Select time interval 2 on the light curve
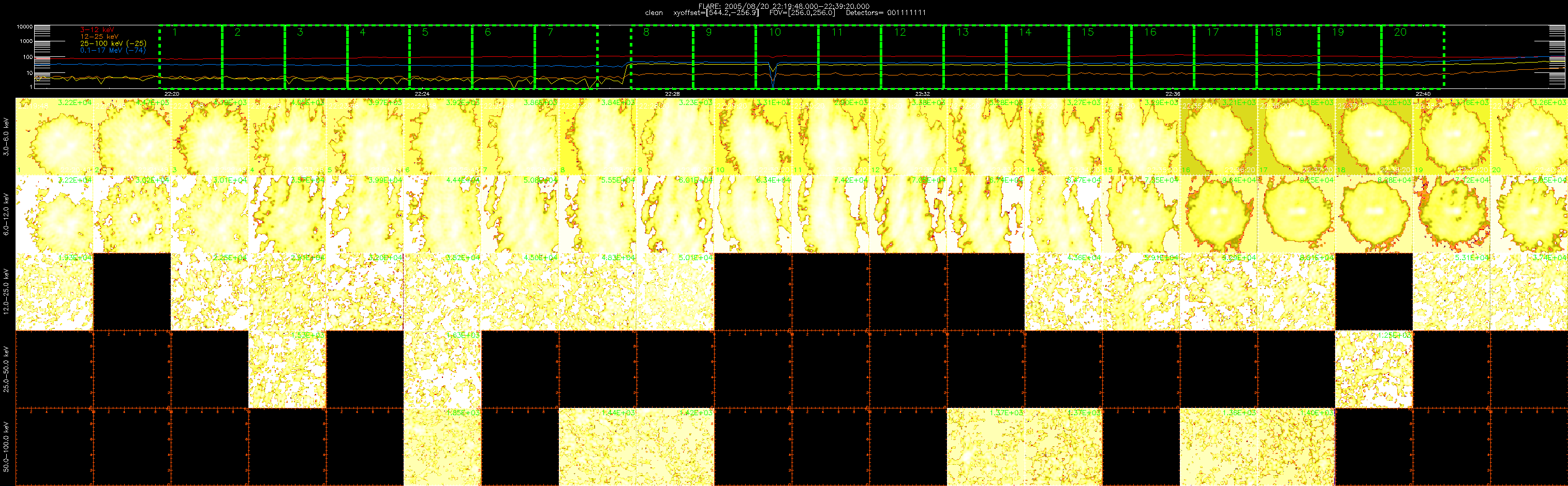The image size is (1568, 486). [x=253, y=57]
